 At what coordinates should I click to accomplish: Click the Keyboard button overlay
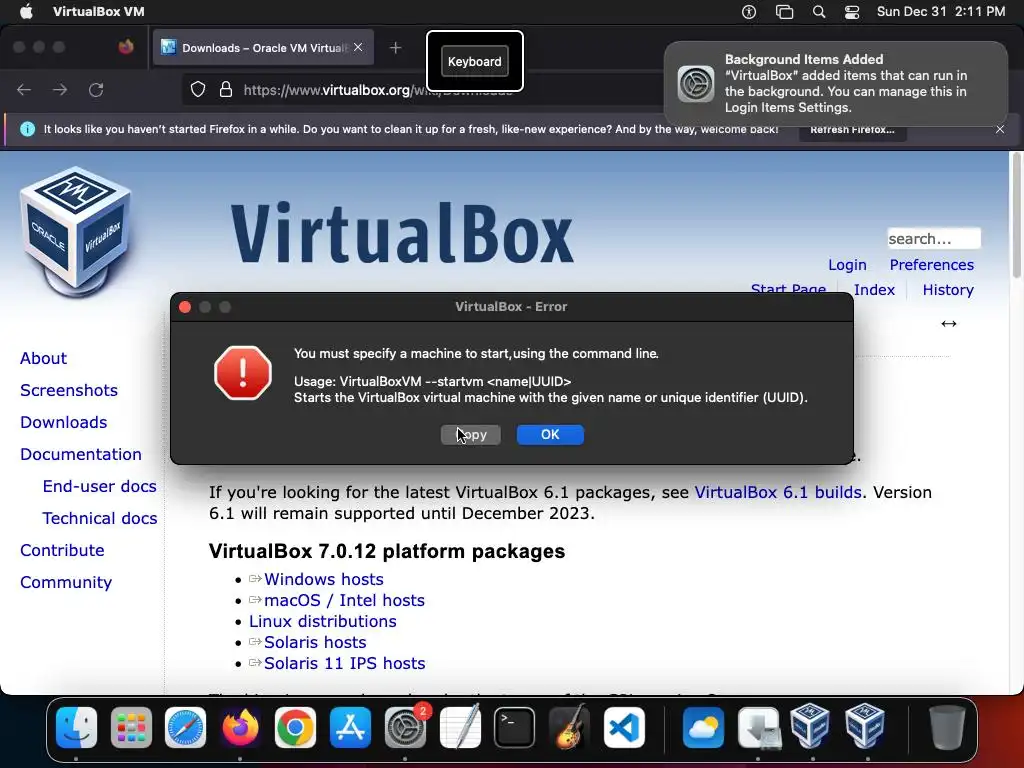[475, 61]
